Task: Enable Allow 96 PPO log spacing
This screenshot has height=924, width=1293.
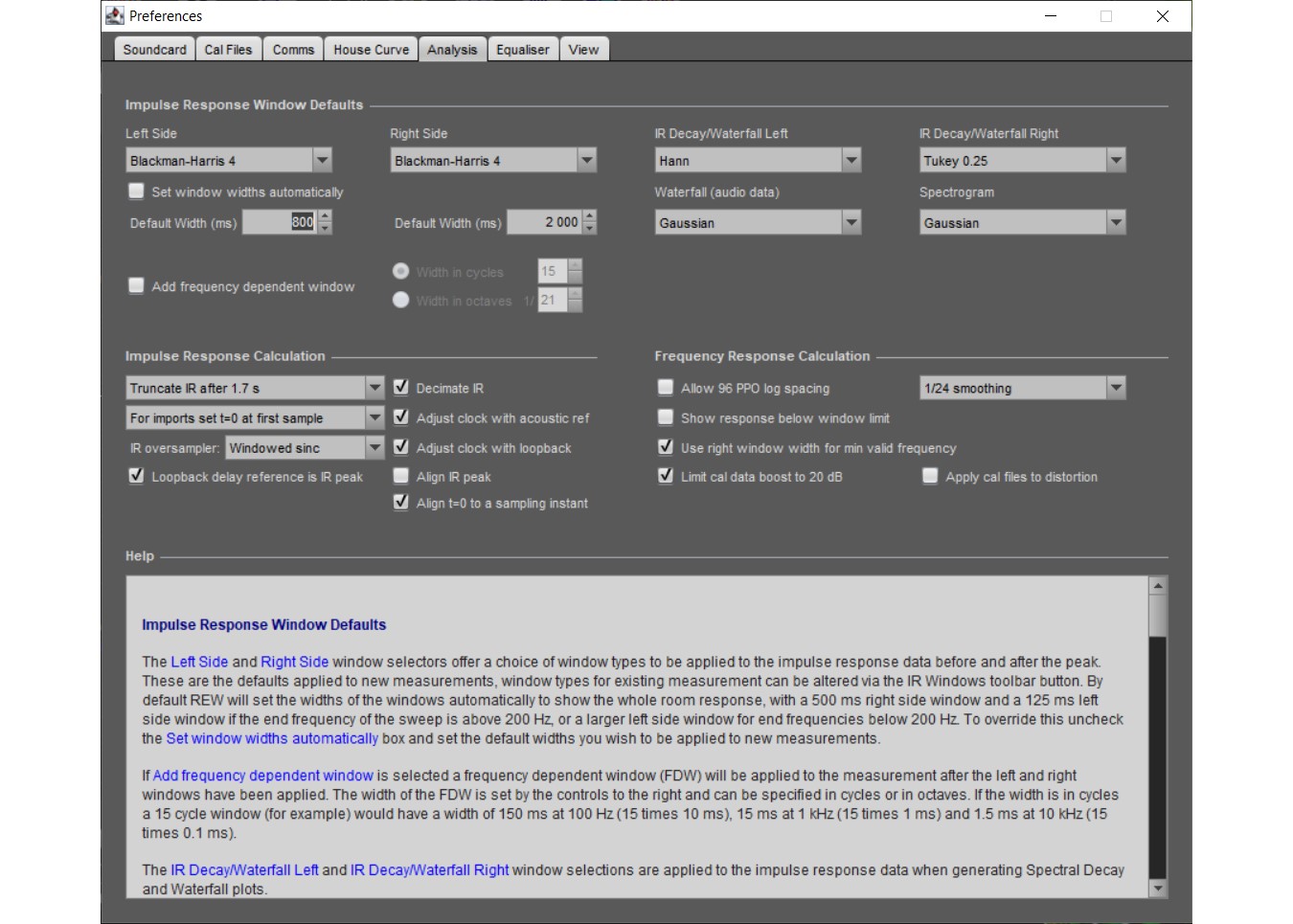Action: coord(666,388)
